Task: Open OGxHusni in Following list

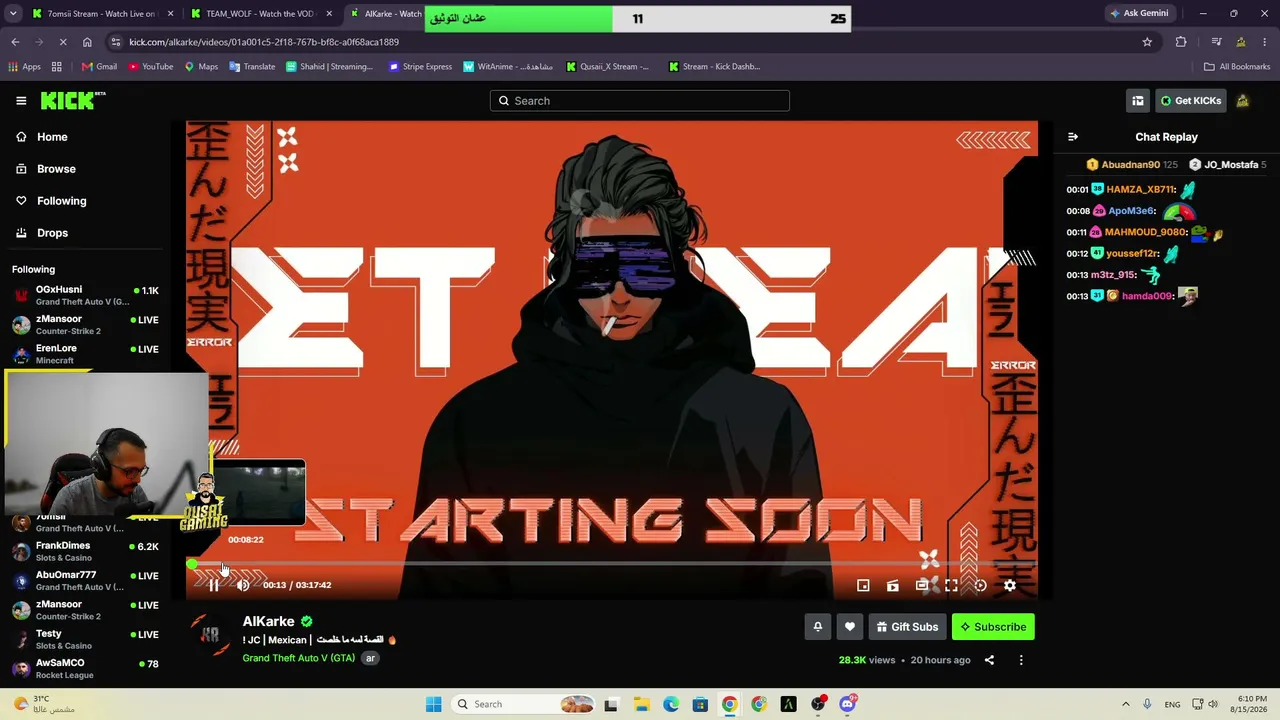Action: (85, 295)
